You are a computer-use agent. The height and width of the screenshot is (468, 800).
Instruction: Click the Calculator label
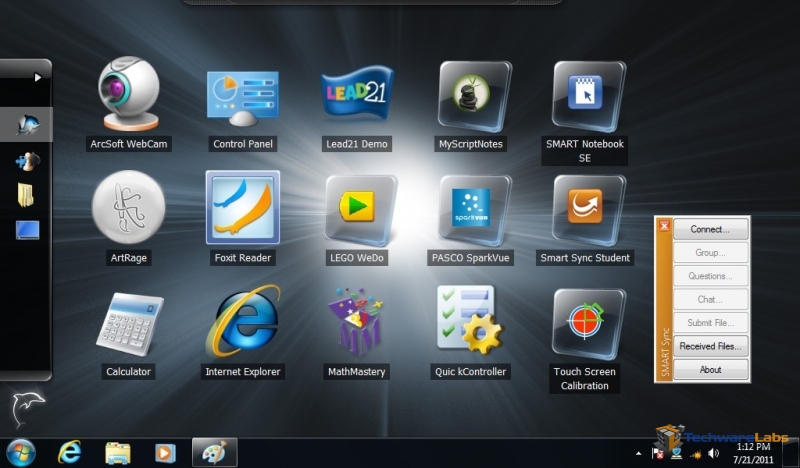[x=129, y=372]
